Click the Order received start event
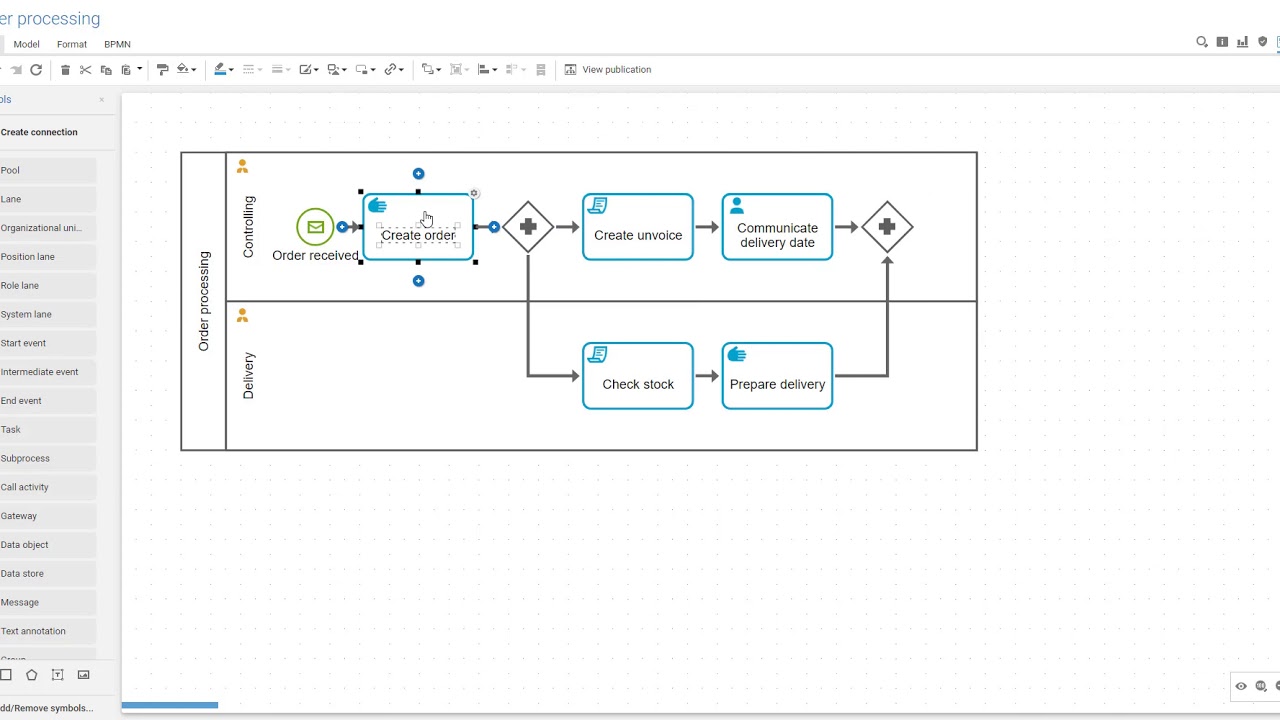This screenshot has width=1280, height=720. click(315, 227)
